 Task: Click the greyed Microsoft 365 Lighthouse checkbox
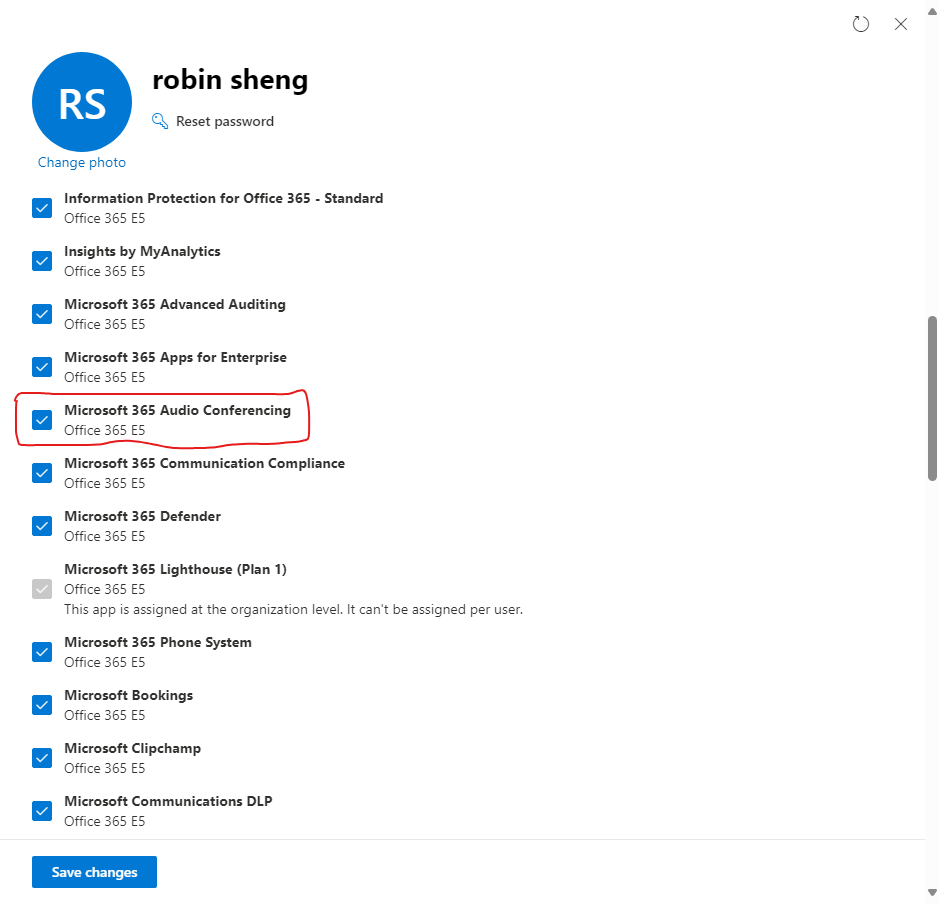click(42, 589)
